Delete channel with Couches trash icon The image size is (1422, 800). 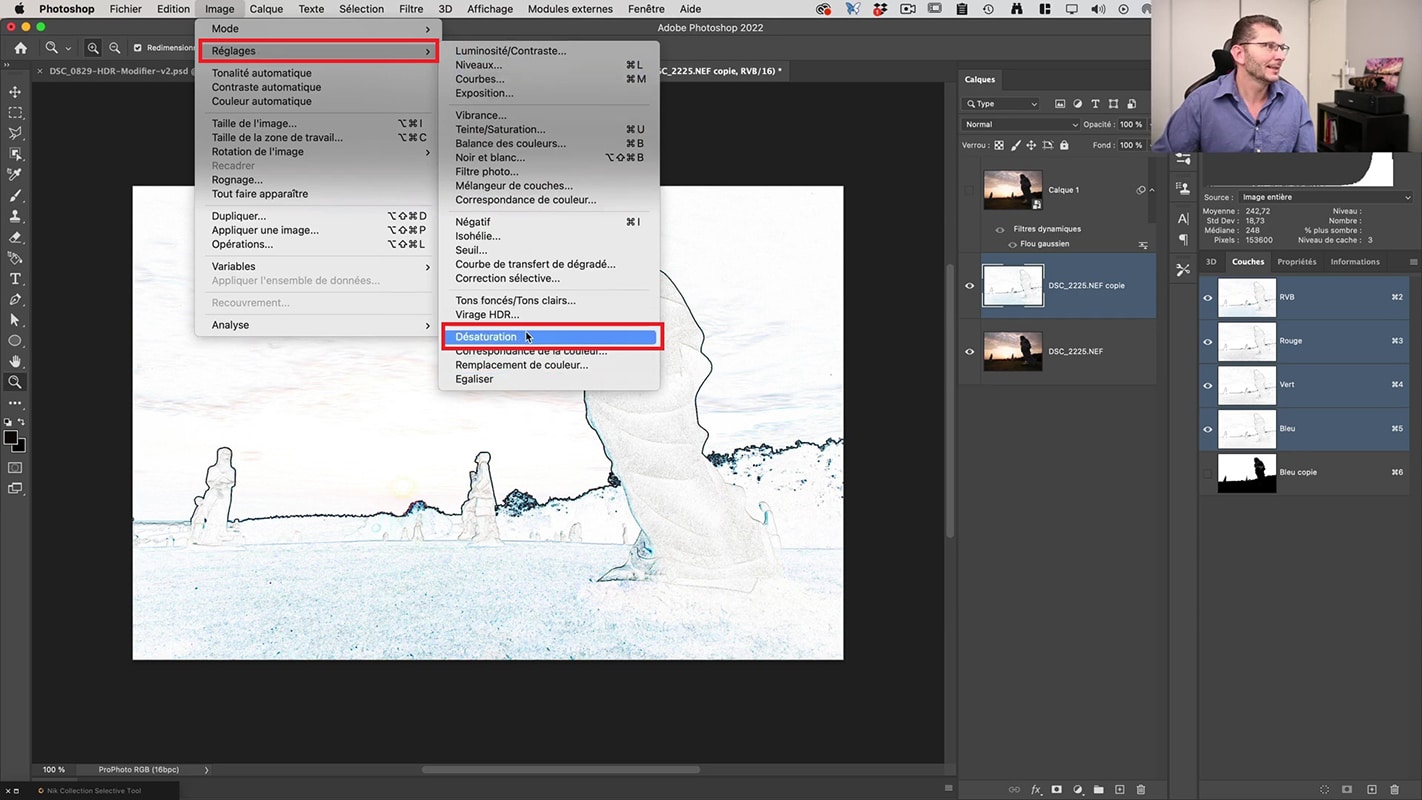1395,790
